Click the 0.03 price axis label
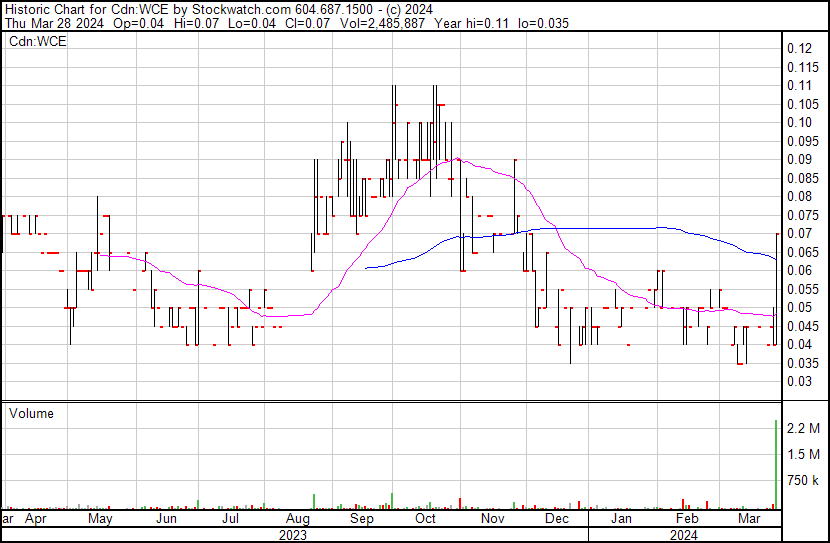 coord(798,381)
